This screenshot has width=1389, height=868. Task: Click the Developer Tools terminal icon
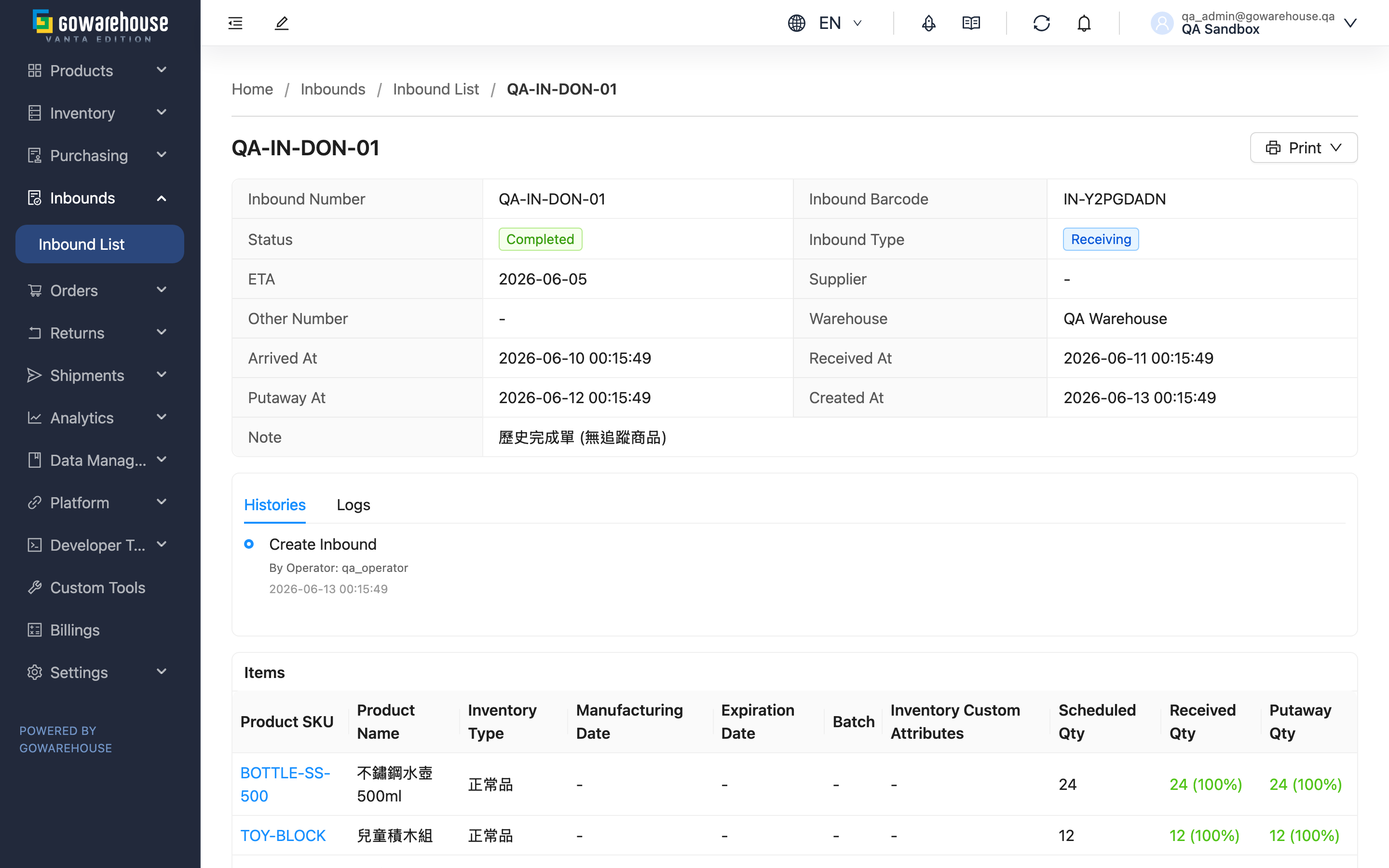34,545
